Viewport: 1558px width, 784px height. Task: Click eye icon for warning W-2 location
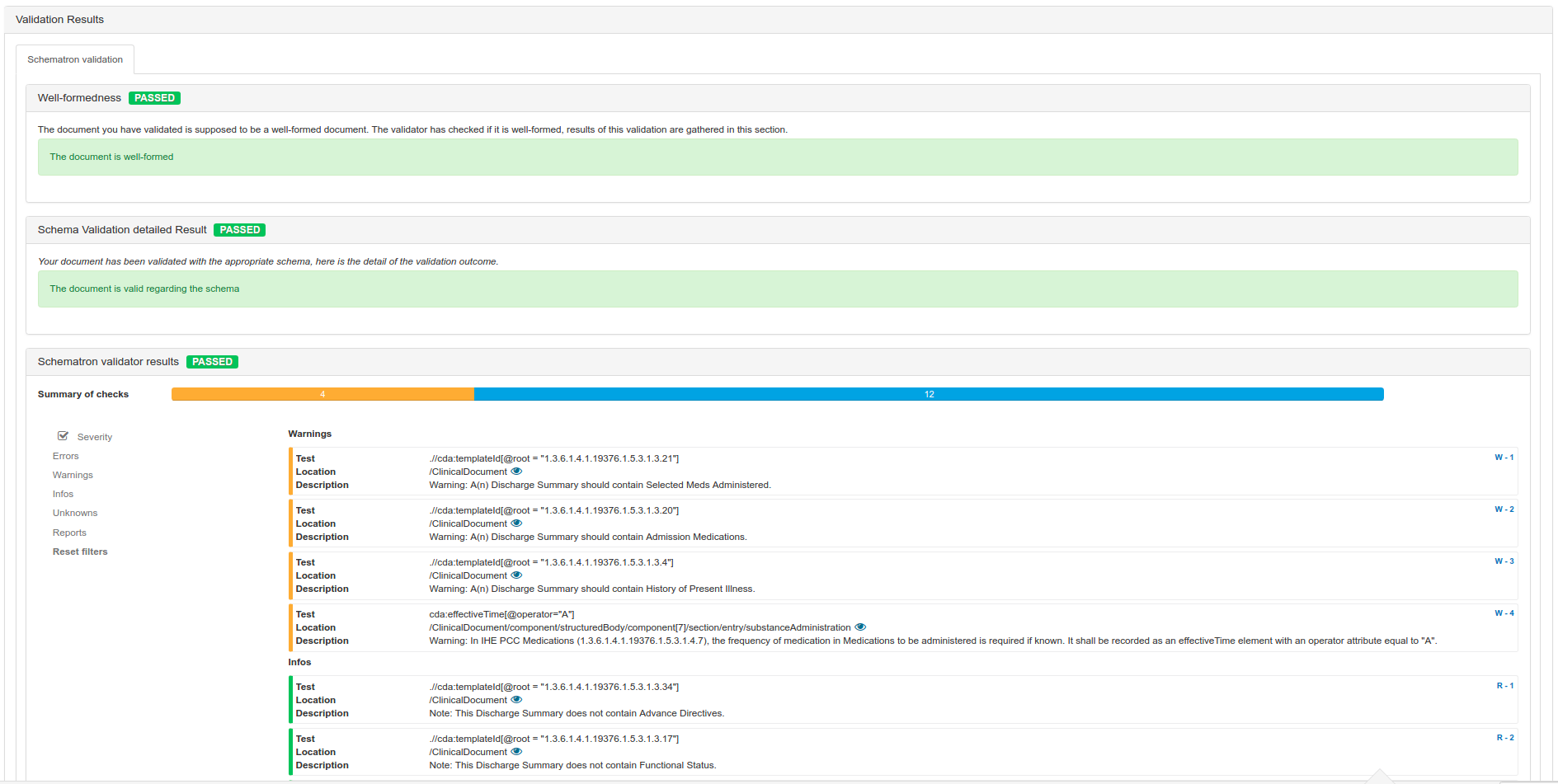coord(516,523)
